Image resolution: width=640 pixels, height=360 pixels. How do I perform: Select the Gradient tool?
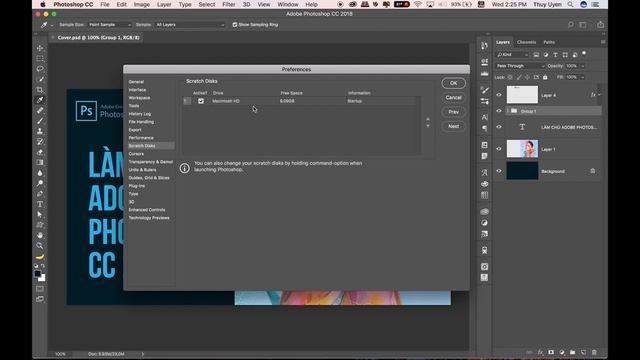click(x=40, y=162)
